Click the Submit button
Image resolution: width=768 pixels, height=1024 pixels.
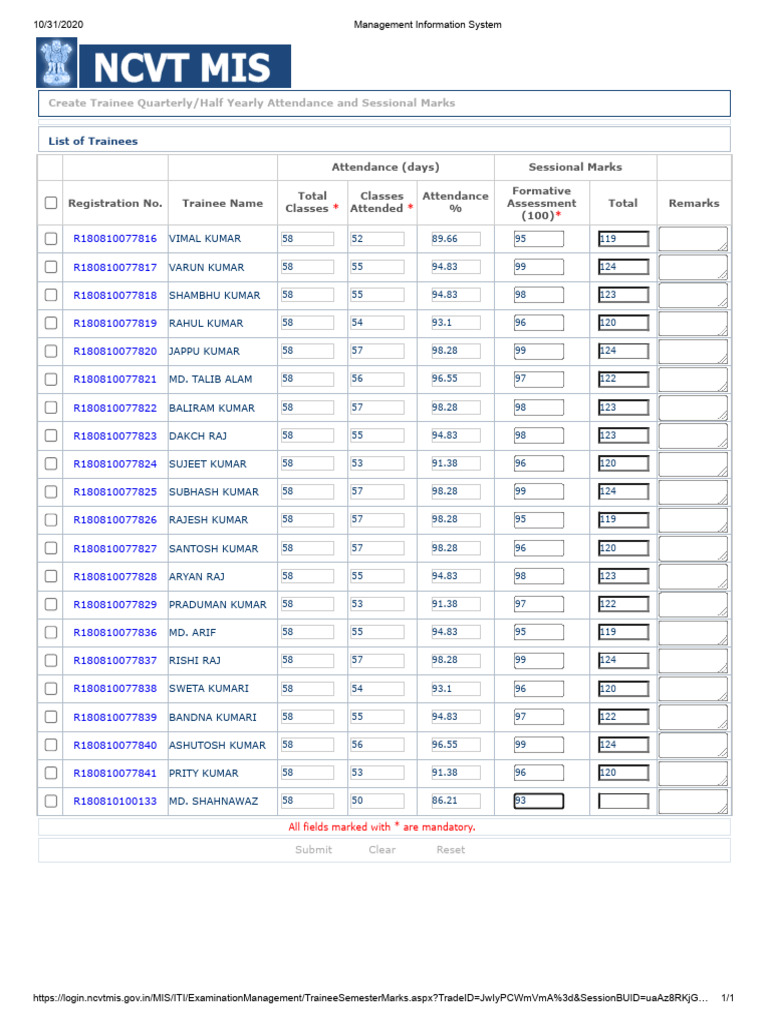click(x=313, y=850)
